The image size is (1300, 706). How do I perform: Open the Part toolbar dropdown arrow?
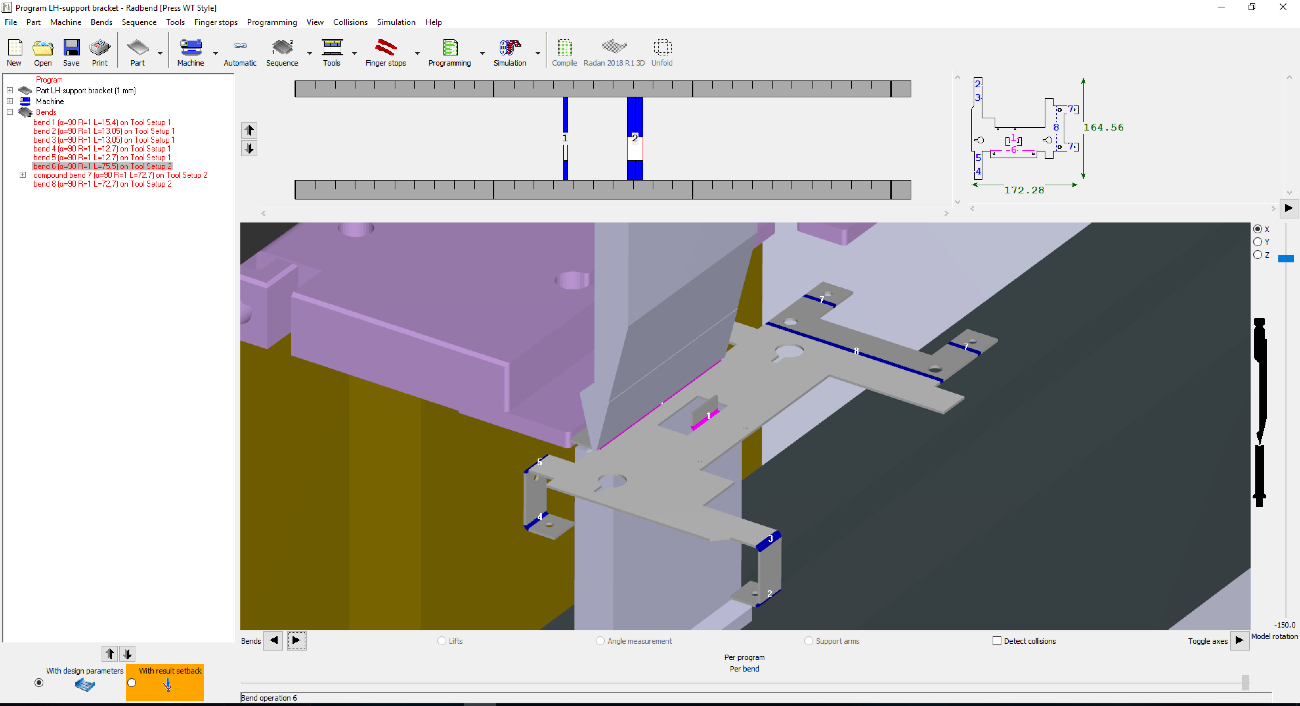(160, 52)
